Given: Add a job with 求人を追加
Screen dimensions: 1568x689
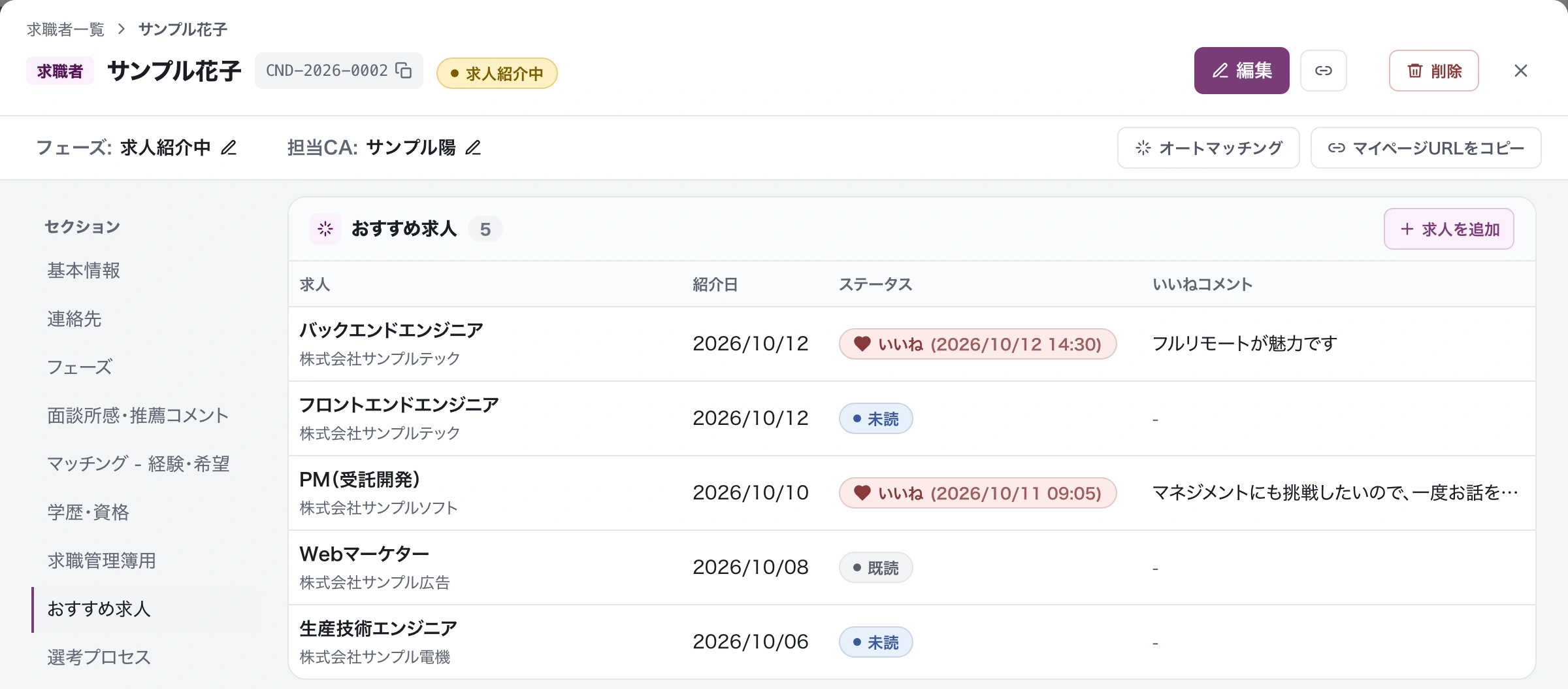Looking at the screenshot, I should point(1448,229).
